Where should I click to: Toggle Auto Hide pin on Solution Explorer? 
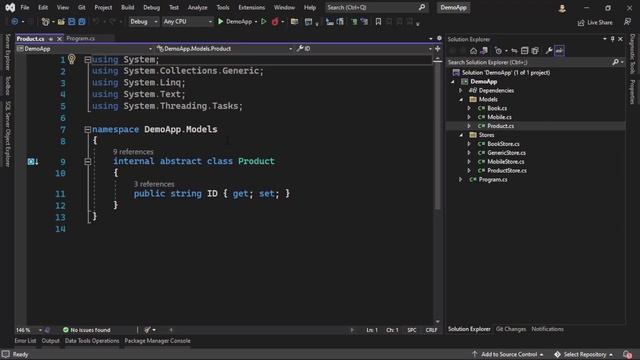click(612, 39)
